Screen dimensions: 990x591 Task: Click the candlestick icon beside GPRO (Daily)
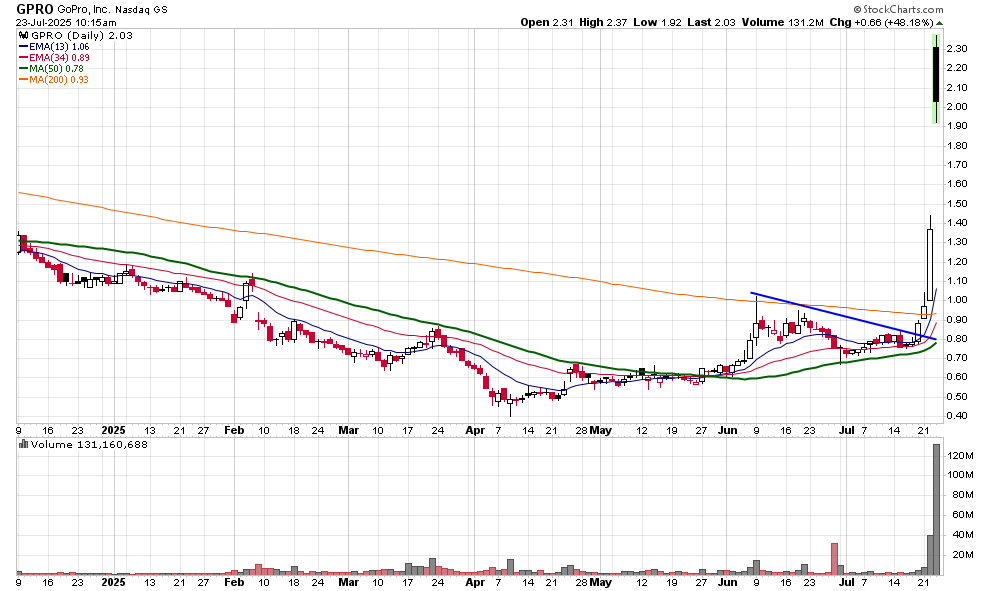tap(23, 35)
